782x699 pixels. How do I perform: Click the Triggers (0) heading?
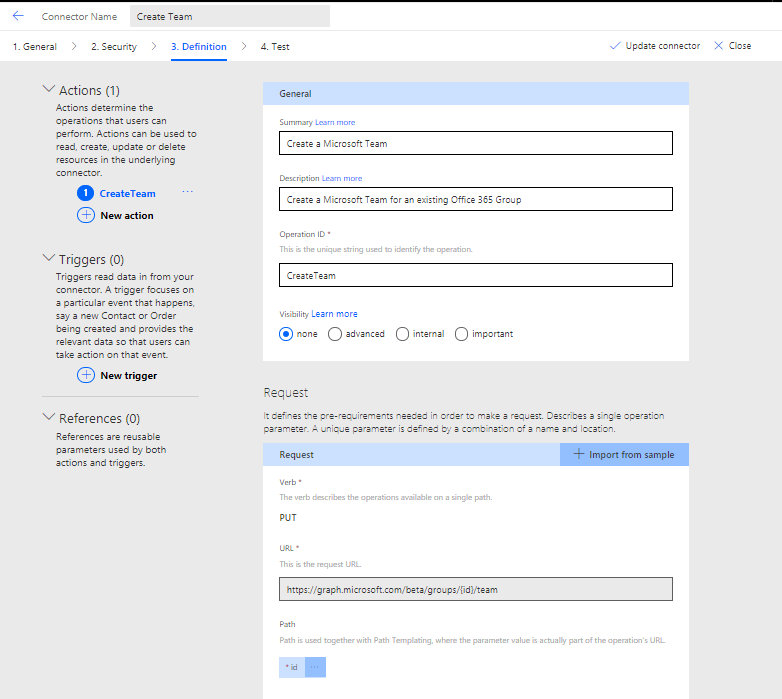[91, 260]
